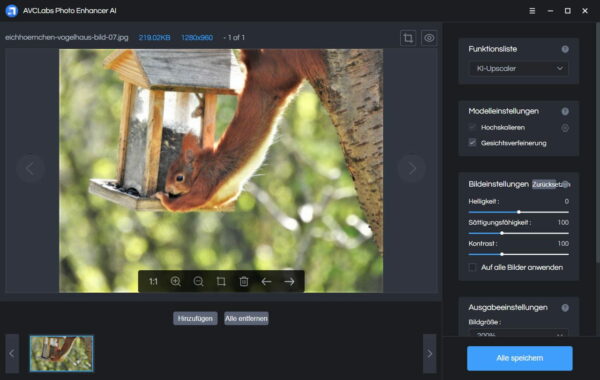Go to next image with the right arrow in the toolbar
600x380 pixels.
pos(289,282)
